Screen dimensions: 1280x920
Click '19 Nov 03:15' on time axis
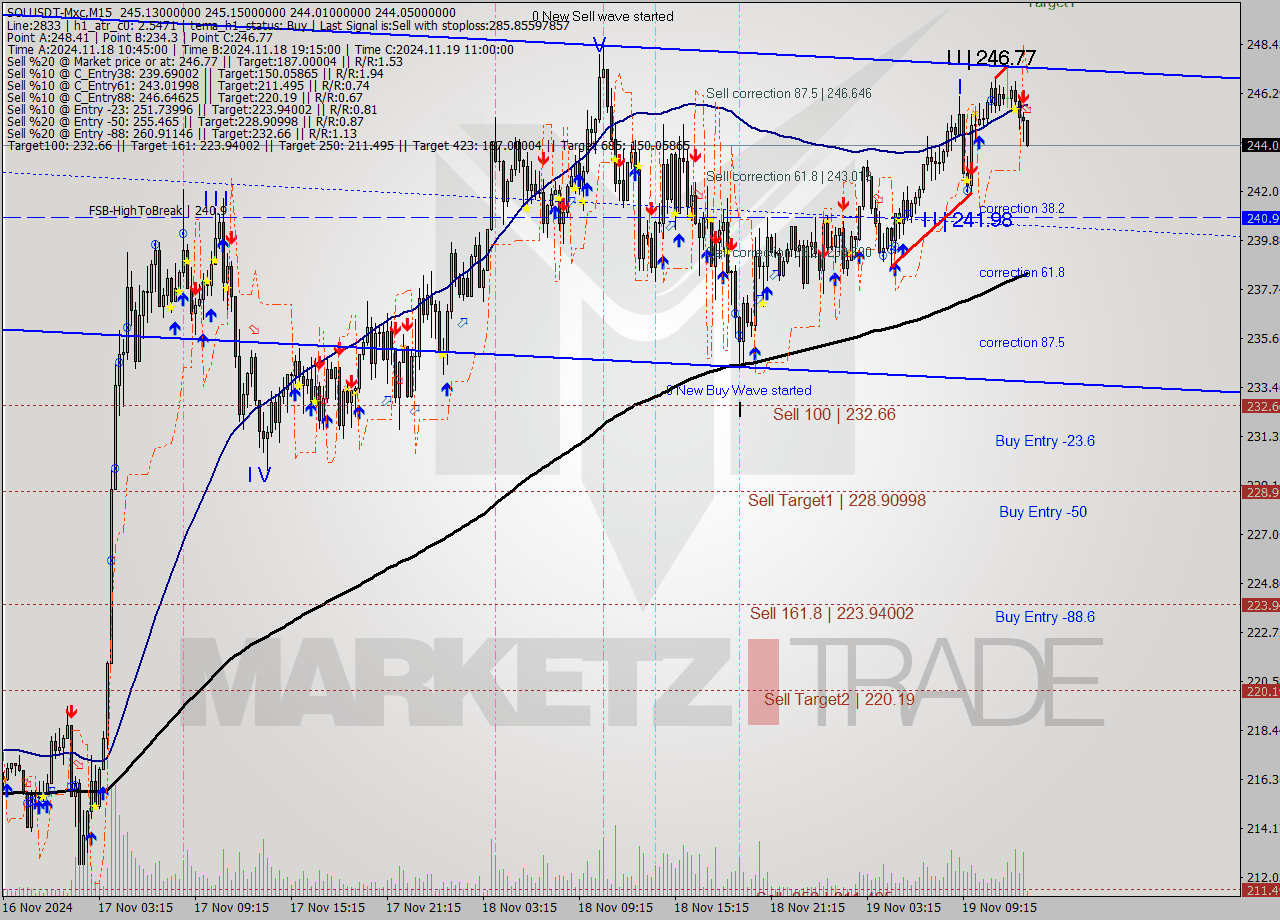(x=903, y=908)
